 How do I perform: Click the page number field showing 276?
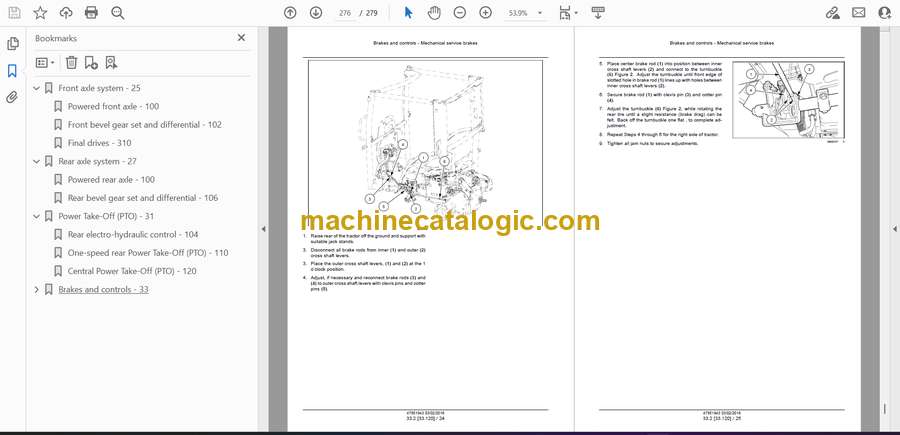[344, 13]
